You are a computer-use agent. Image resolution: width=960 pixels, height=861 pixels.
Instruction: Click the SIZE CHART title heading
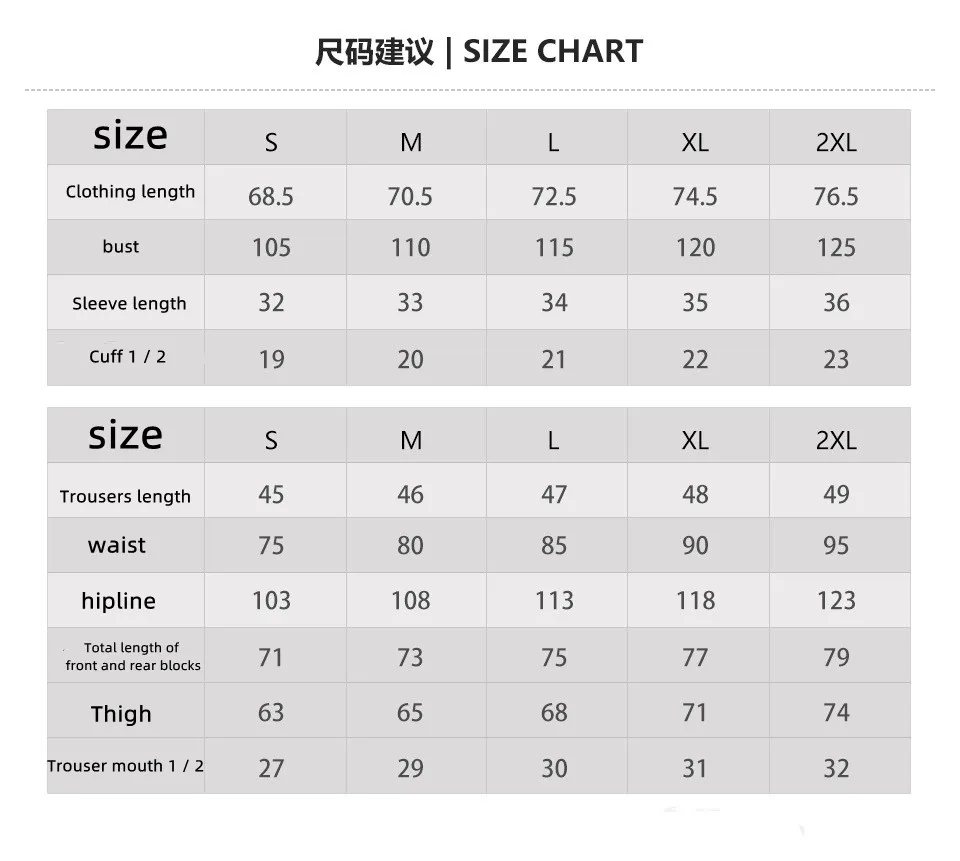click(479, 51)
